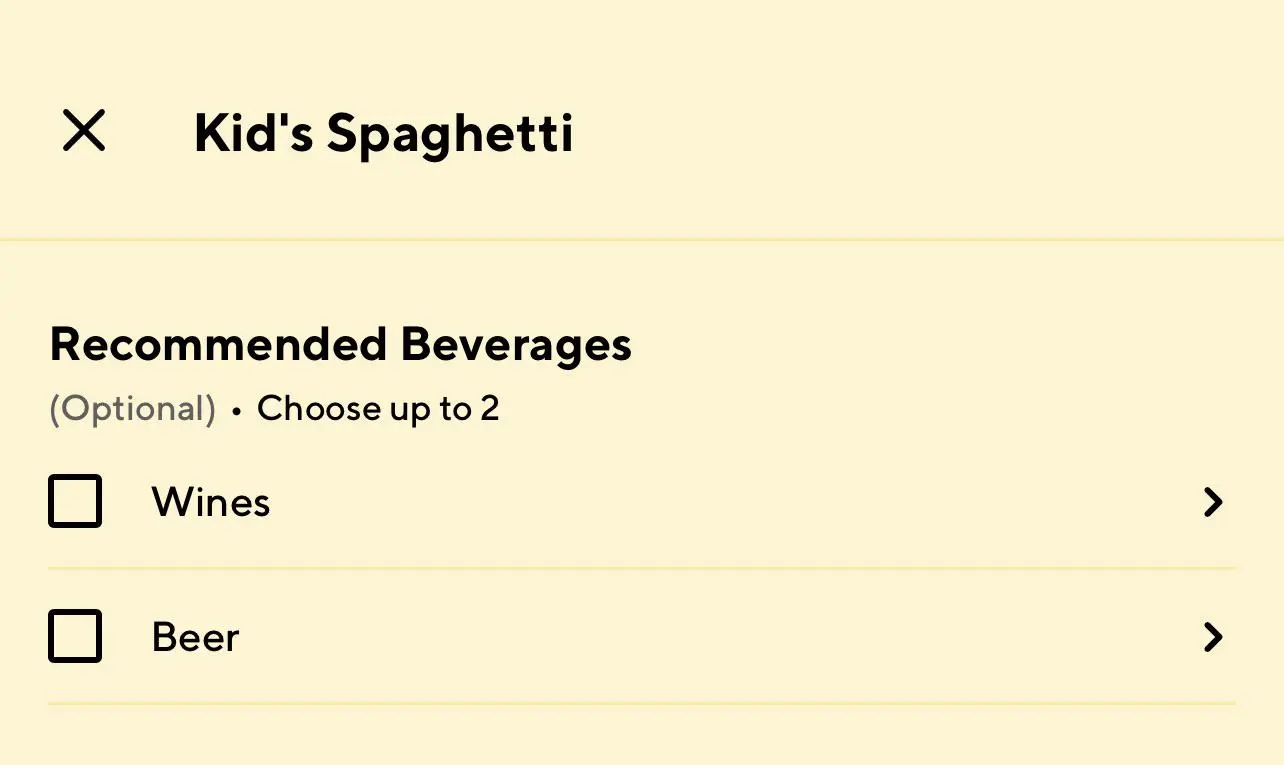Click the number 2 in the selection limit
The image size is (1284, 765).
tap(489, 409)
